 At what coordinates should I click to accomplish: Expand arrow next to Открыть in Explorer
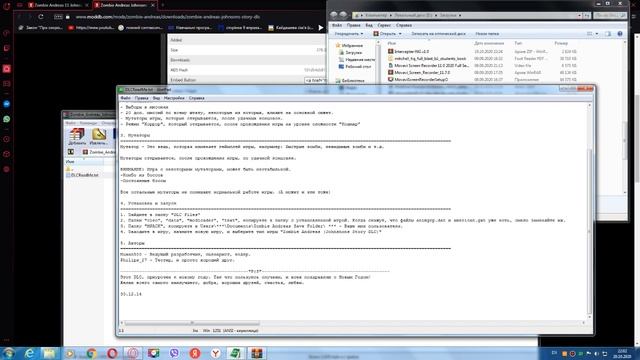400,34
